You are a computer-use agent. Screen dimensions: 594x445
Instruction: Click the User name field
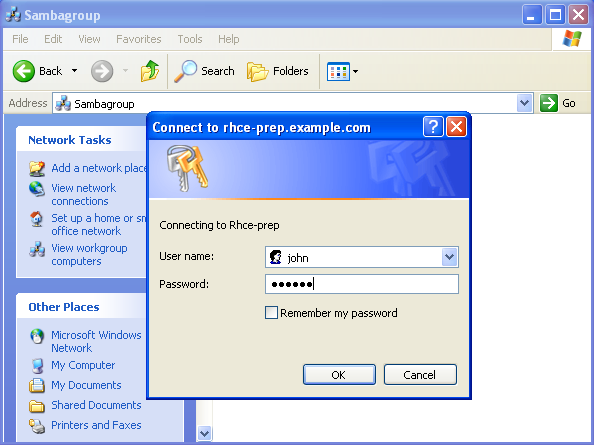click(x=362, y=257)
